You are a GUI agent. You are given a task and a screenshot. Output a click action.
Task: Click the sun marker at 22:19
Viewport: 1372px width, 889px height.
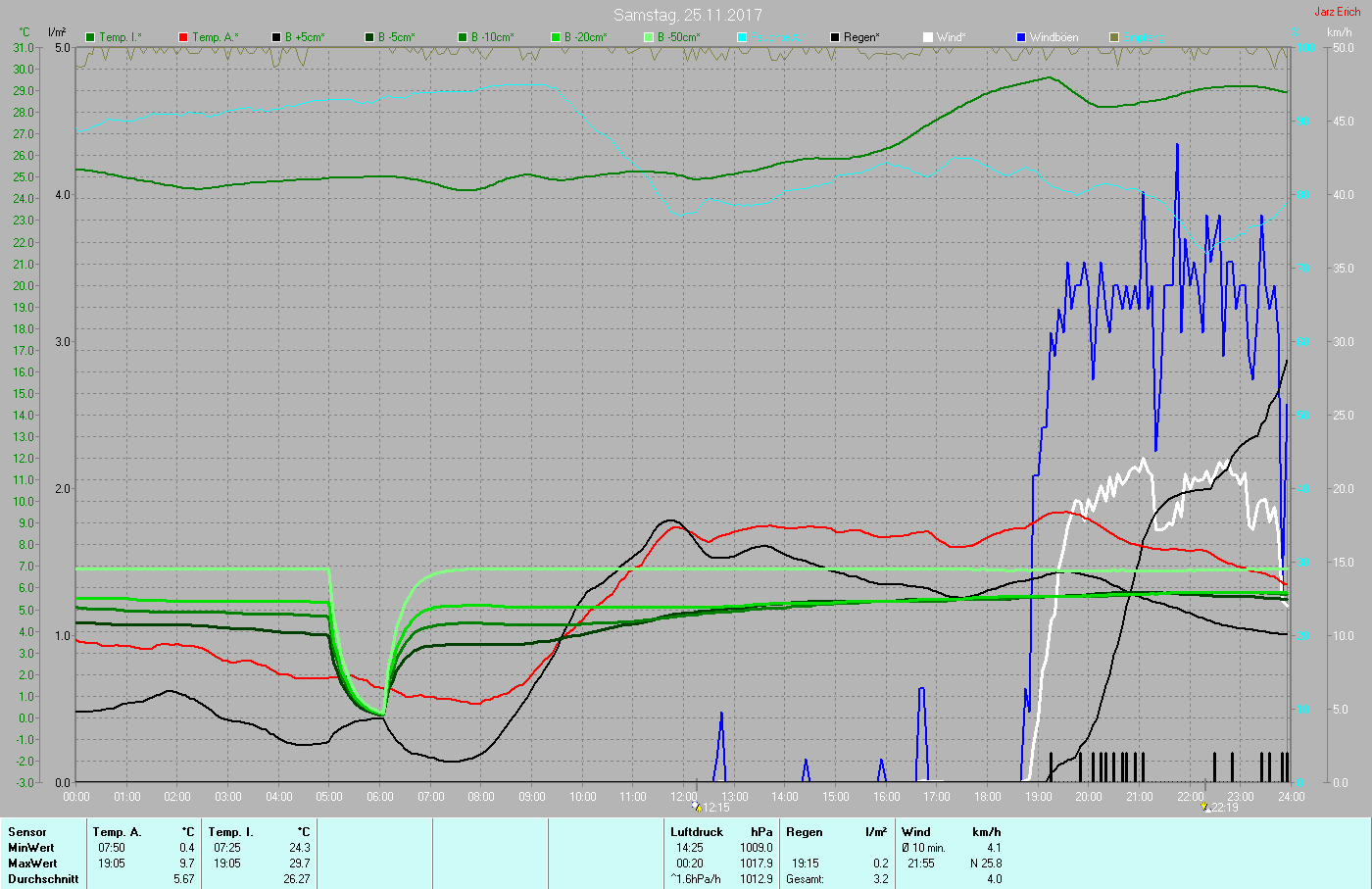click(x=1204, y=807)
